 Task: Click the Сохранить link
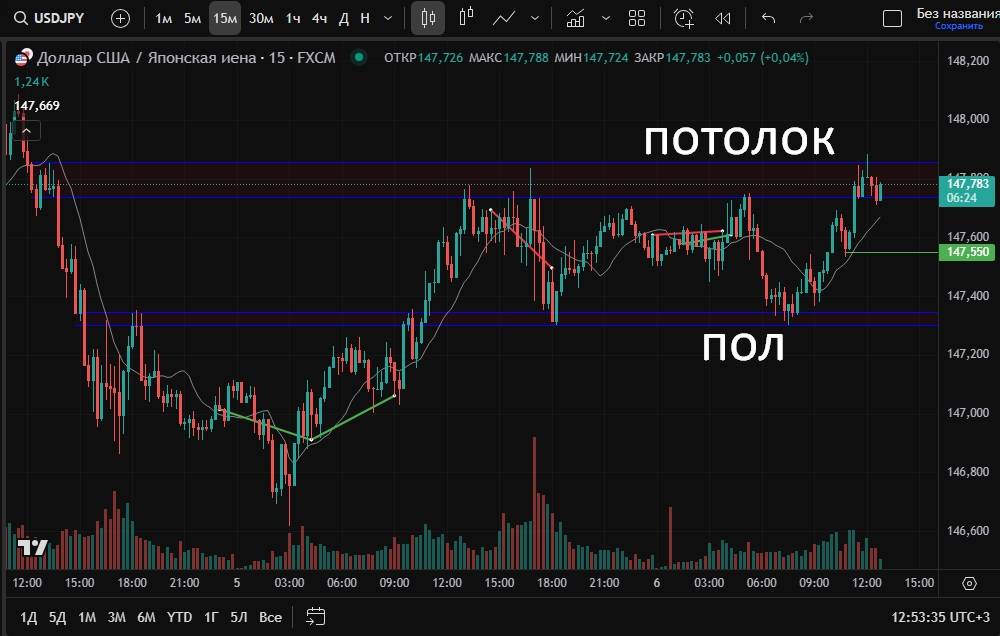point(951,27)
